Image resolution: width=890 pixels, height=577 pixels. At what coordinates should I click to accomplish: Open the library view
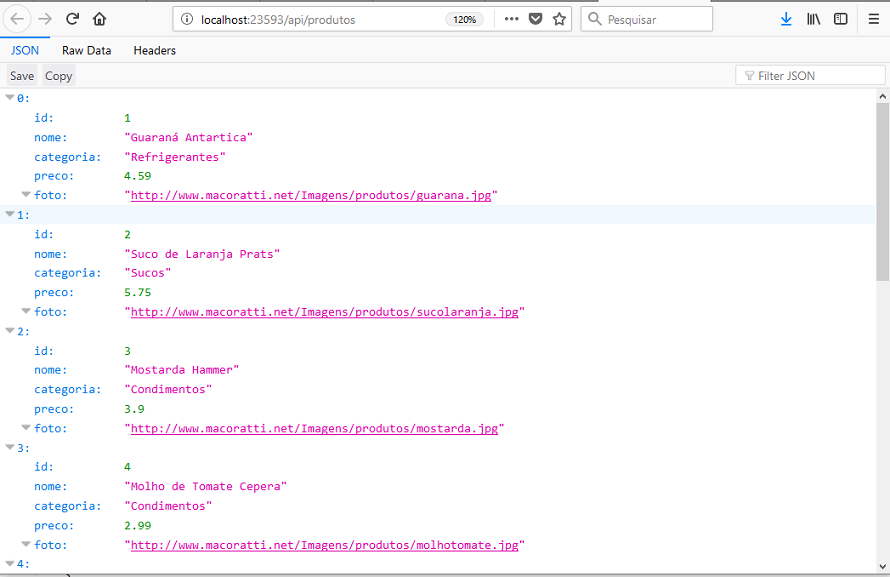tap(813, 19)
